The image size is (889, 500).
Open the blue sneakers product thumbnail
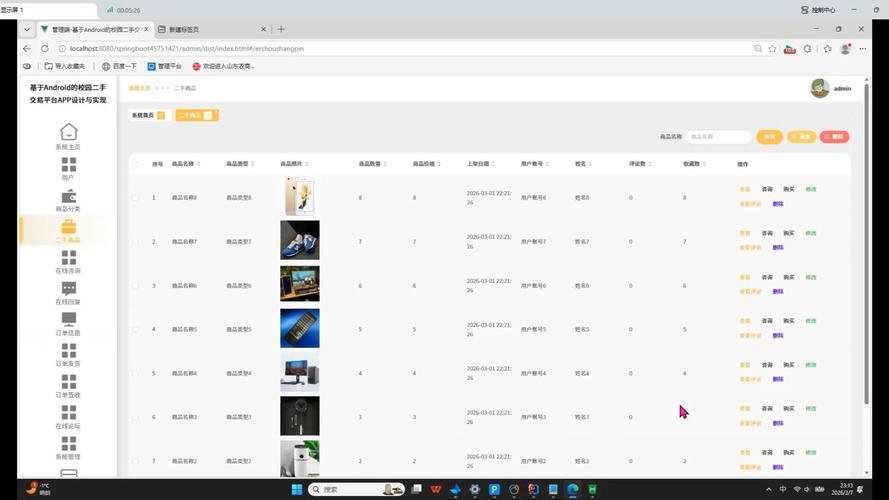[299, 240]
